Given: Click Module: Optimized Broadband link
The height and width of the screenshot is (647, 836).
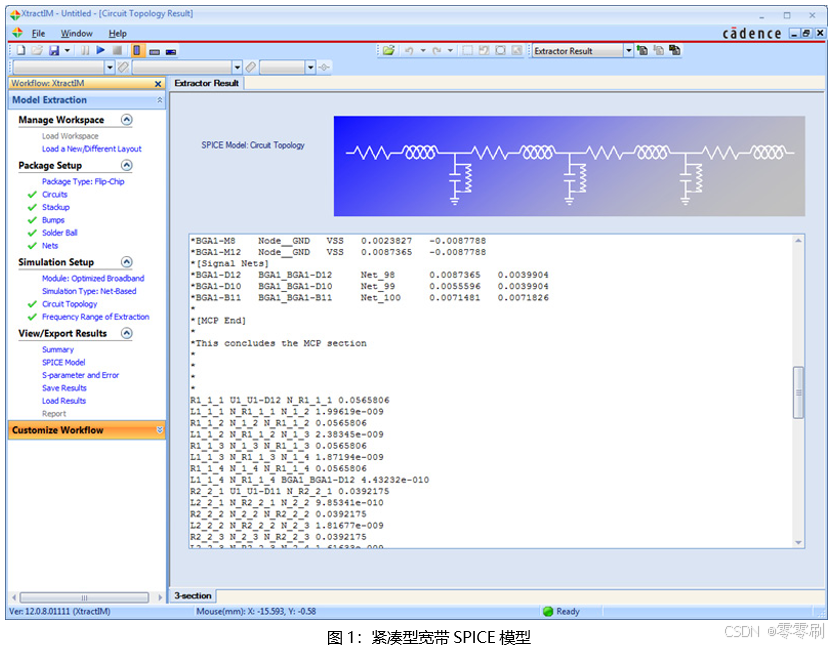Looking at the screenshot, I should tap(93, 278).
